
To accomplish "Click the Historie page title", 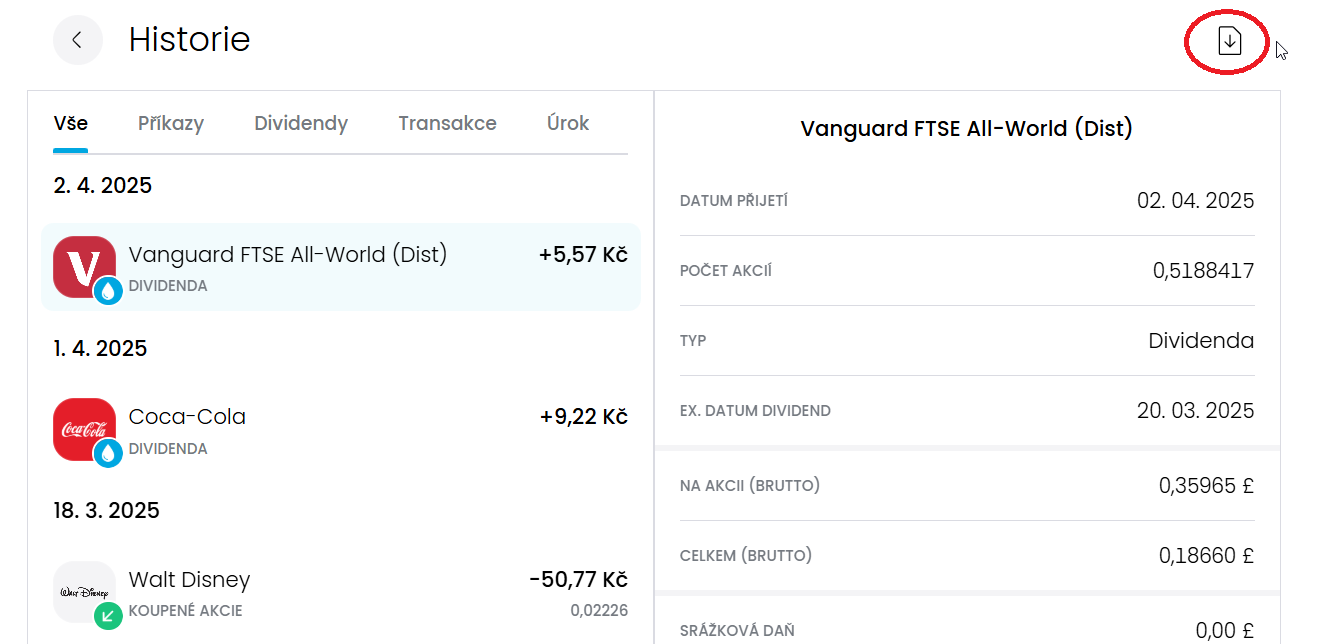I will pyautogui.click(x=189, y=40).
